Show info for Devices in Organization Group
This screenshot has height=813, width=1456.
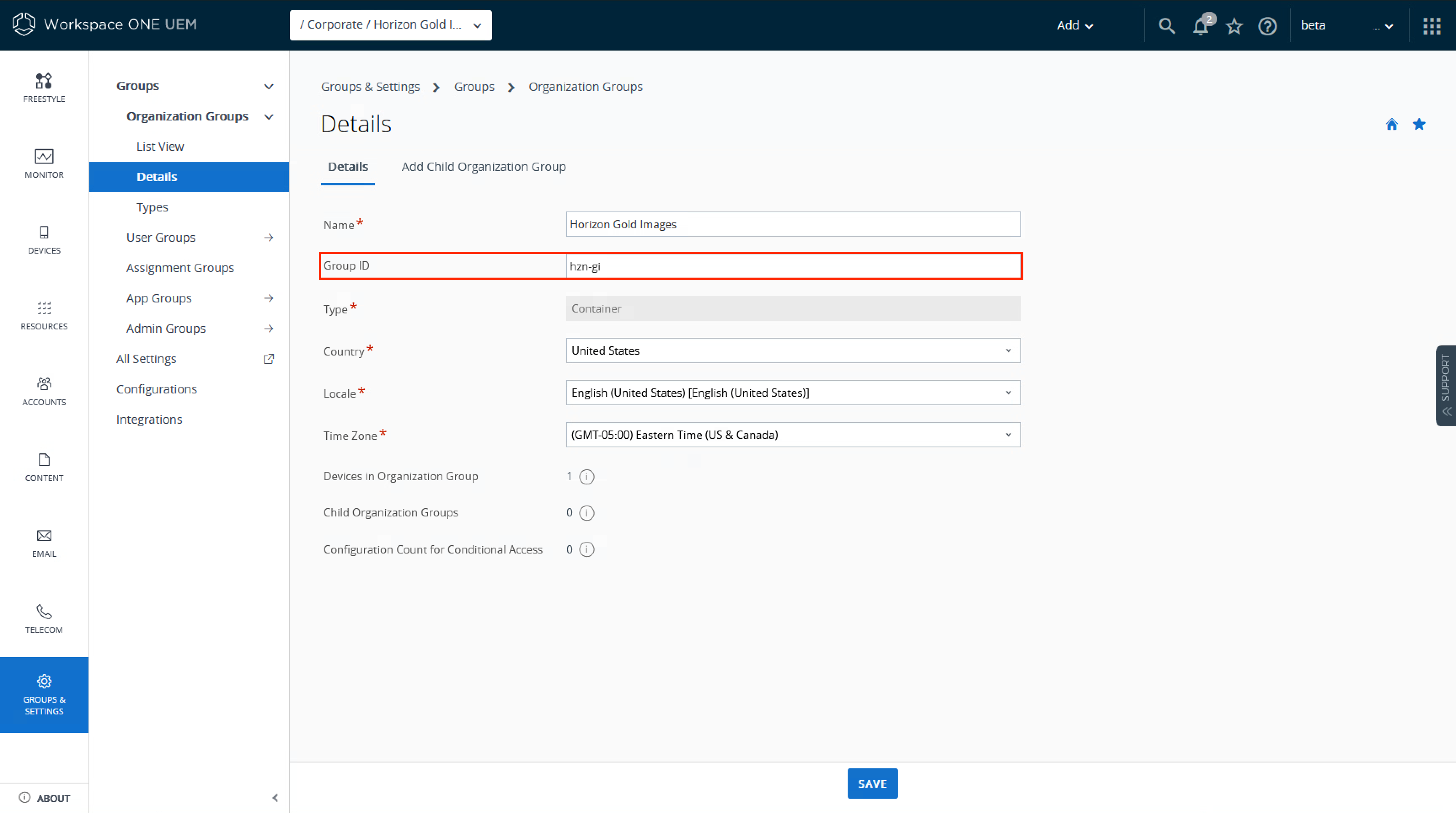[x=587, y=476]
